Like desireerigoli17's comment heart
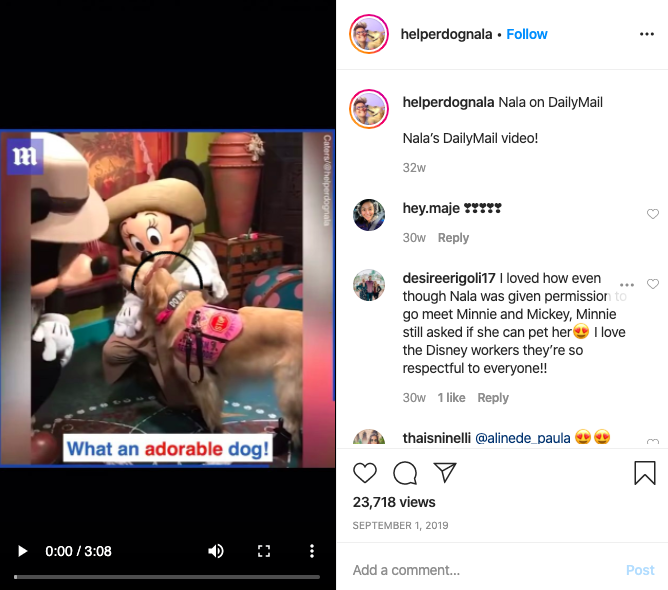Screen dimensions: 668x590 (653, 284)
